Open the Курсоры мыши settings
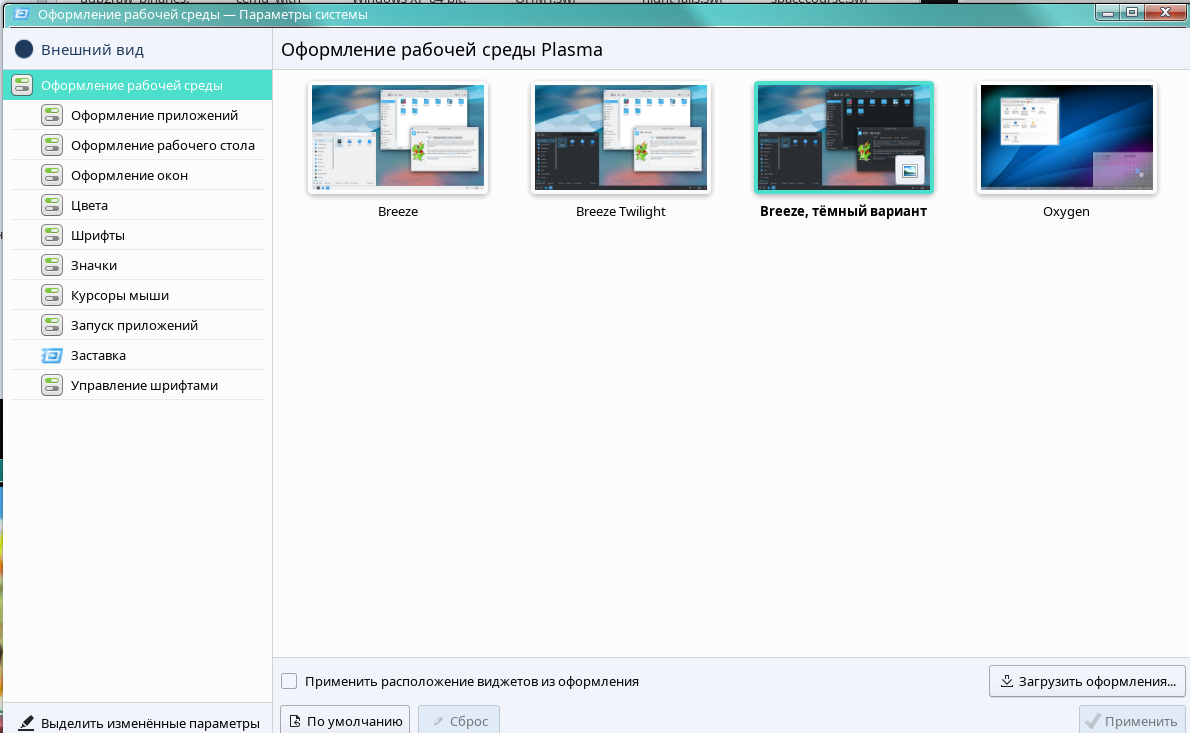The width and height of the screenshot is (1190, 733). pyautogui.click(x=138, y=295)
